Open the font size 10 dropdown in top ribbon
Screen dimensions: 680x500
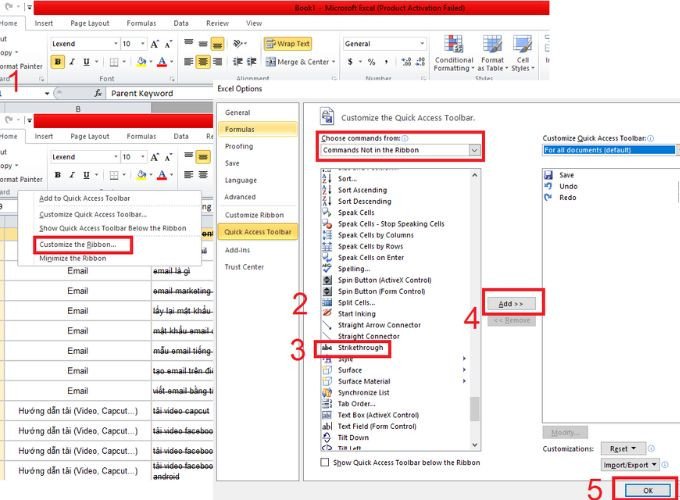(x=143, y=44)
